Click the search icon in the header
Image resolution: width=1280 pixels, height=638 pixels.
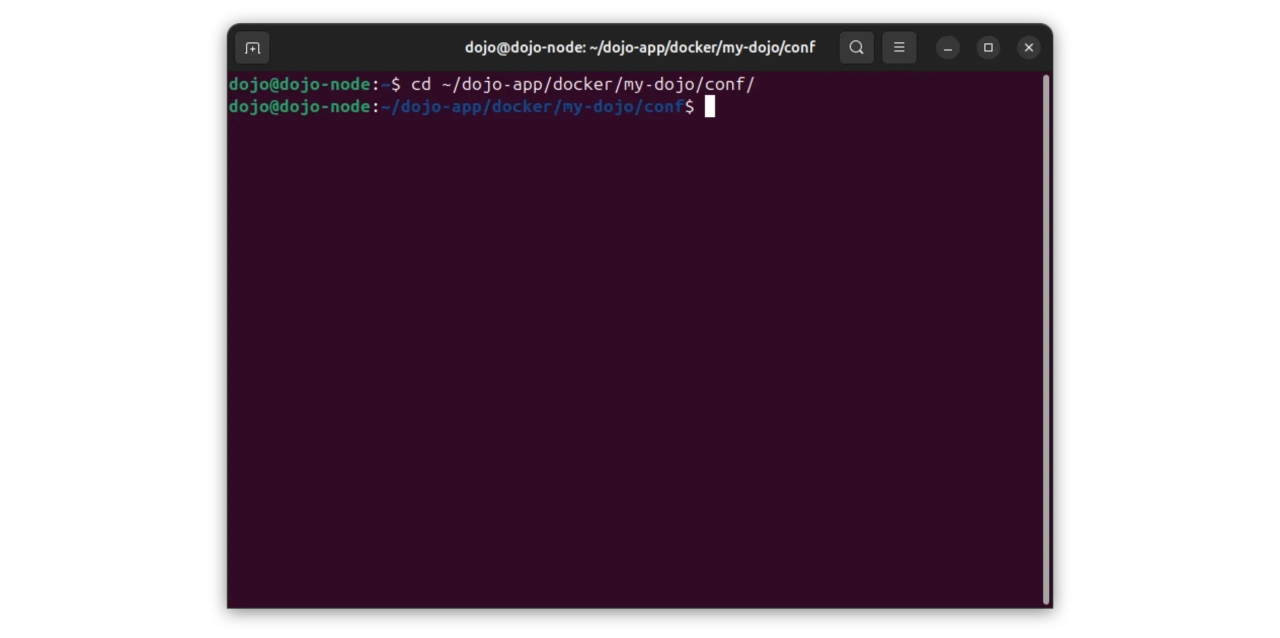(x=856, y=48)
